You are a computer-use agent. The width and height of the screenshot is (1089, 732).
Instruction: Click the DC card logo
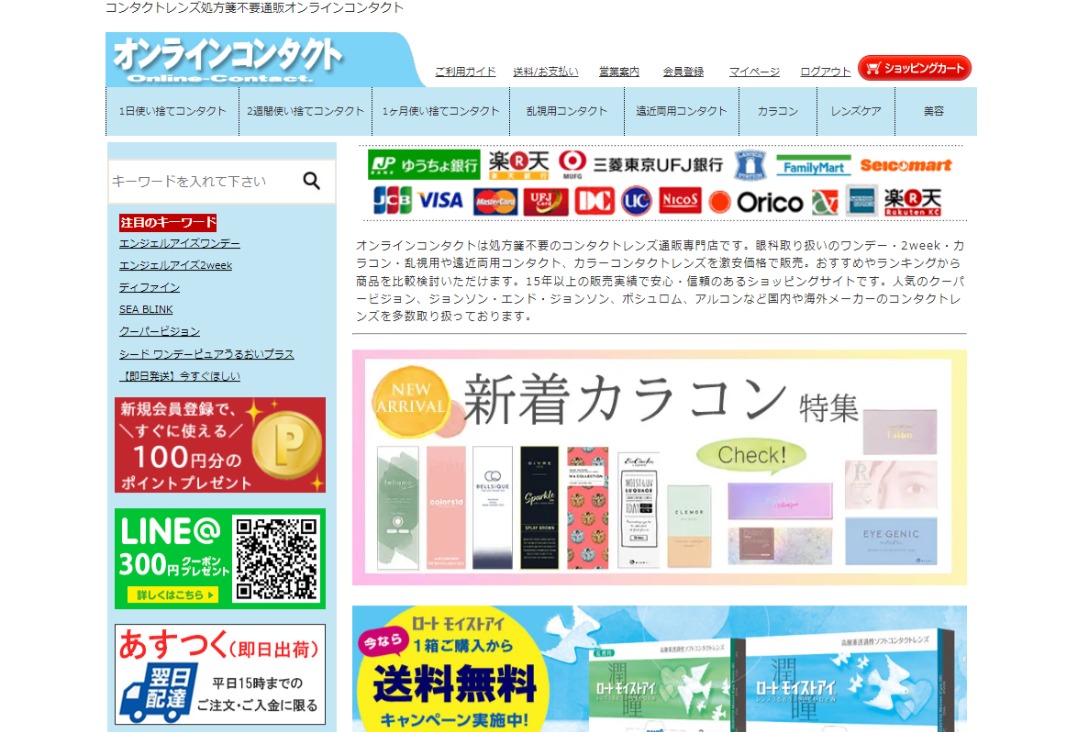pos(595,201)
